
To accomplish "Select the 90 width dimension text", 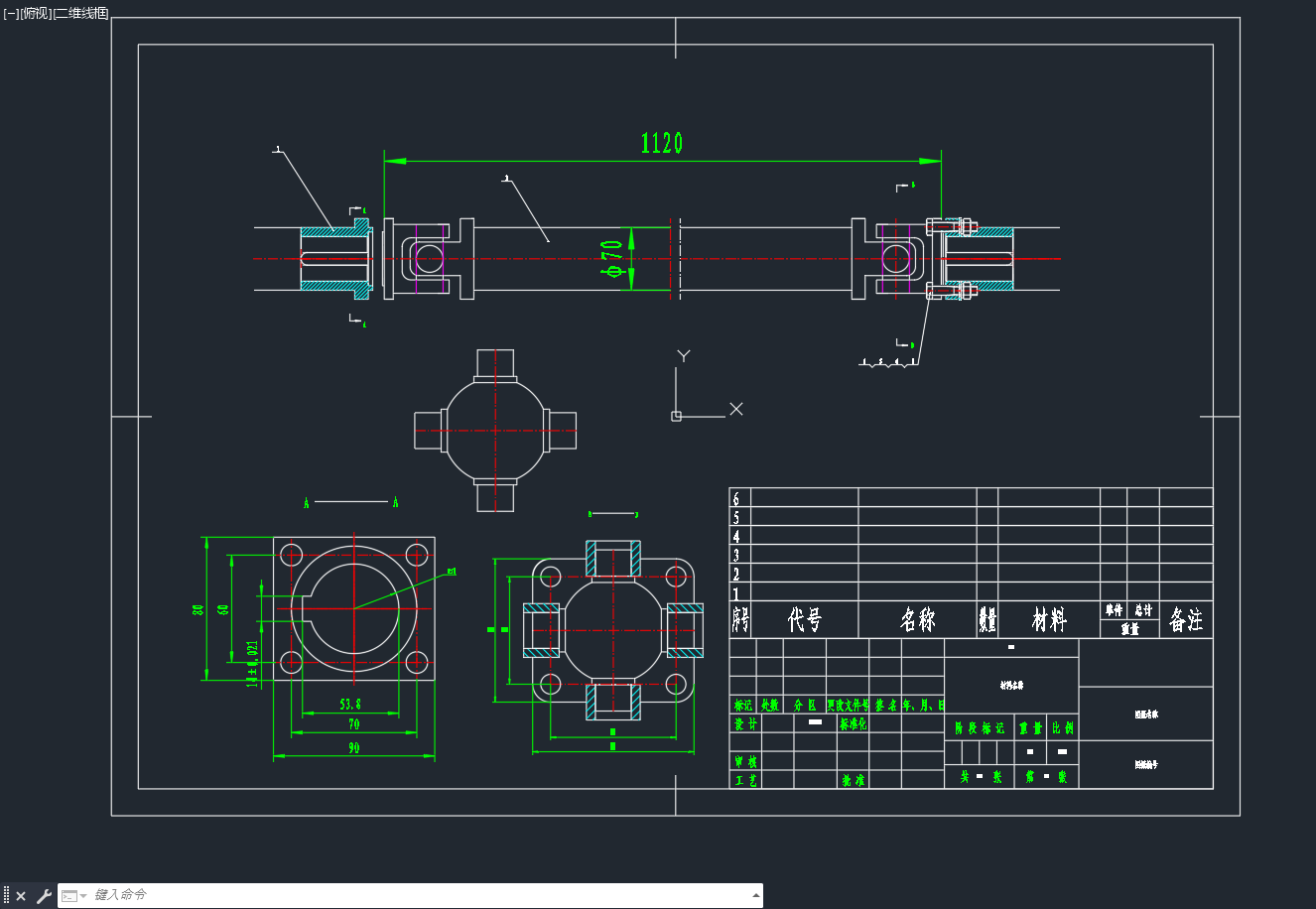I will click(x=353, y=748).
